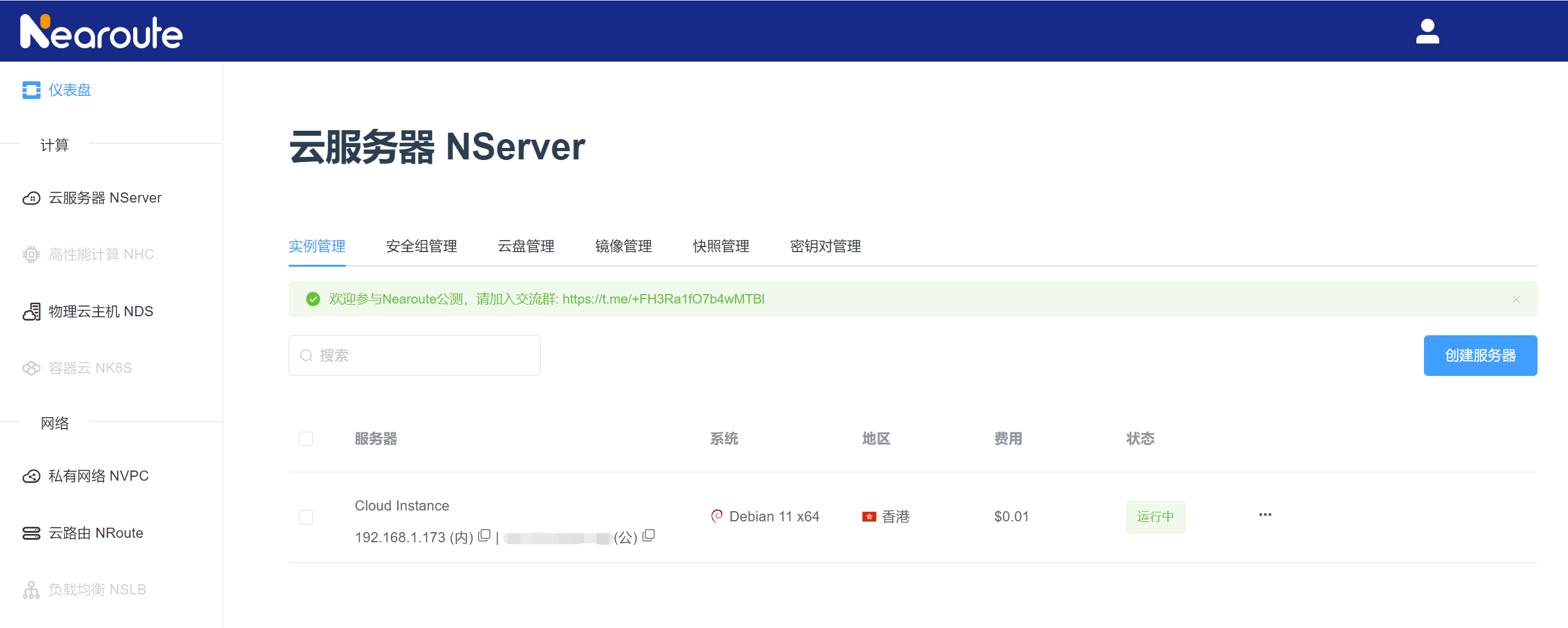
Task: Click the Nearoute logo
Action: click(102, 32)
